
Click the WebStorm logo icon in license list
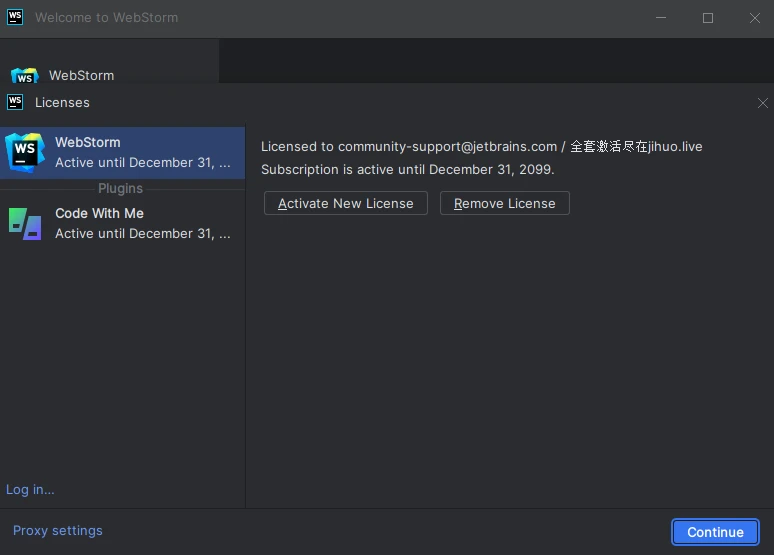point(25,152)
